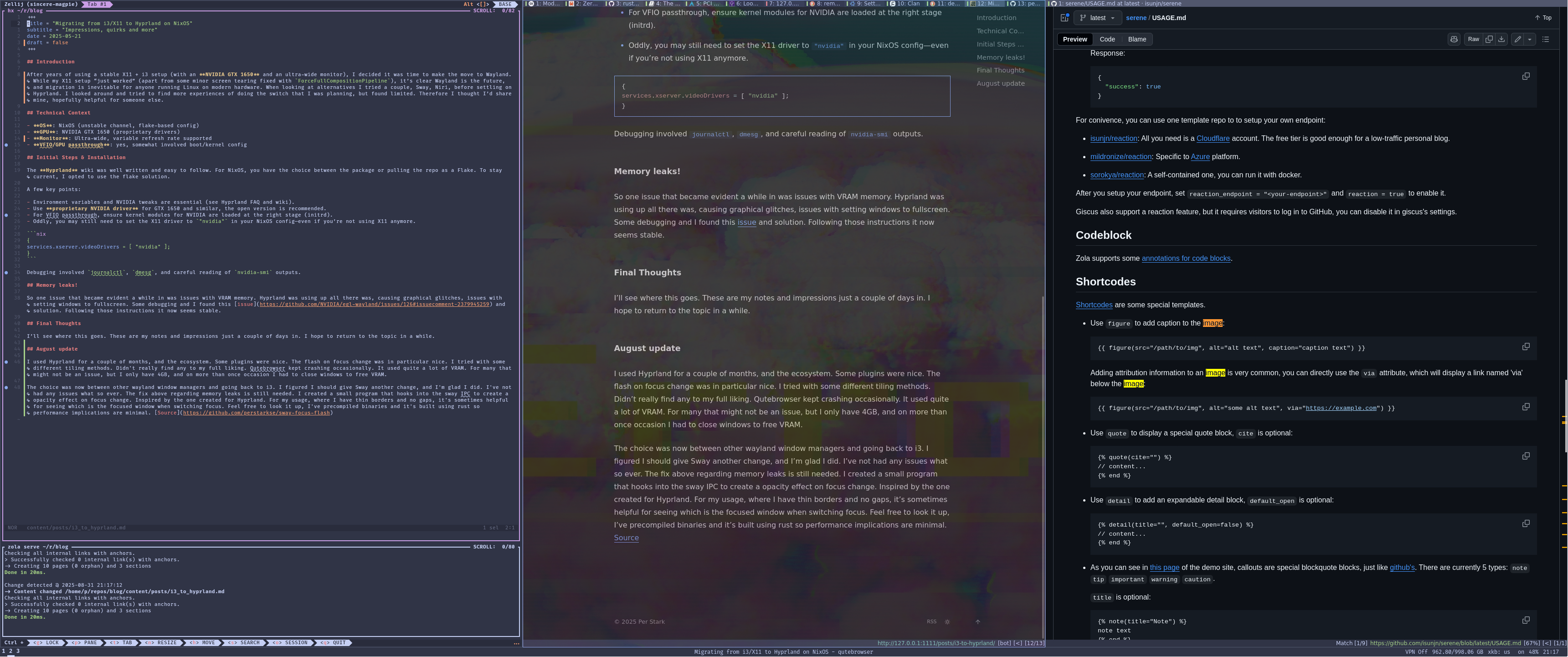Viewport: 1568px width, 657px height.
Task: Open the 'serene' repository breadcrumb link
Action: point(1136,18)
